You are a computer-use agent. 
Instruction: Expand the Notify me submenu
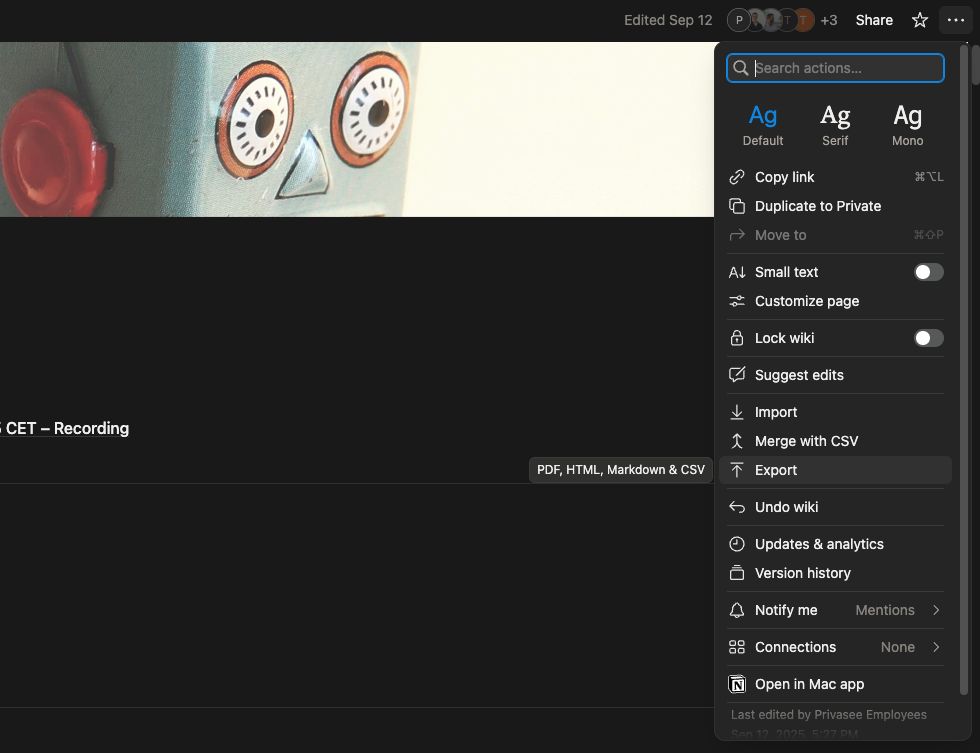tap(935, 610)
